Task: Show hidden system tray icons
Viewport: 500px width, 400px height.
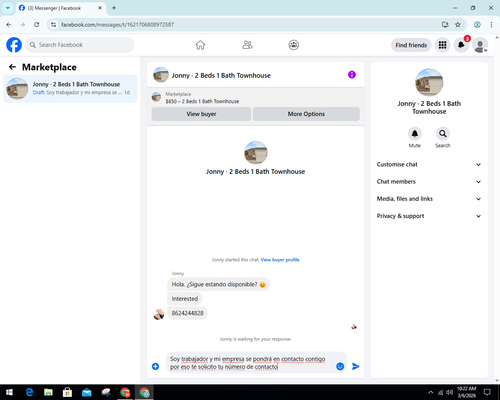Action: point(431,392)
